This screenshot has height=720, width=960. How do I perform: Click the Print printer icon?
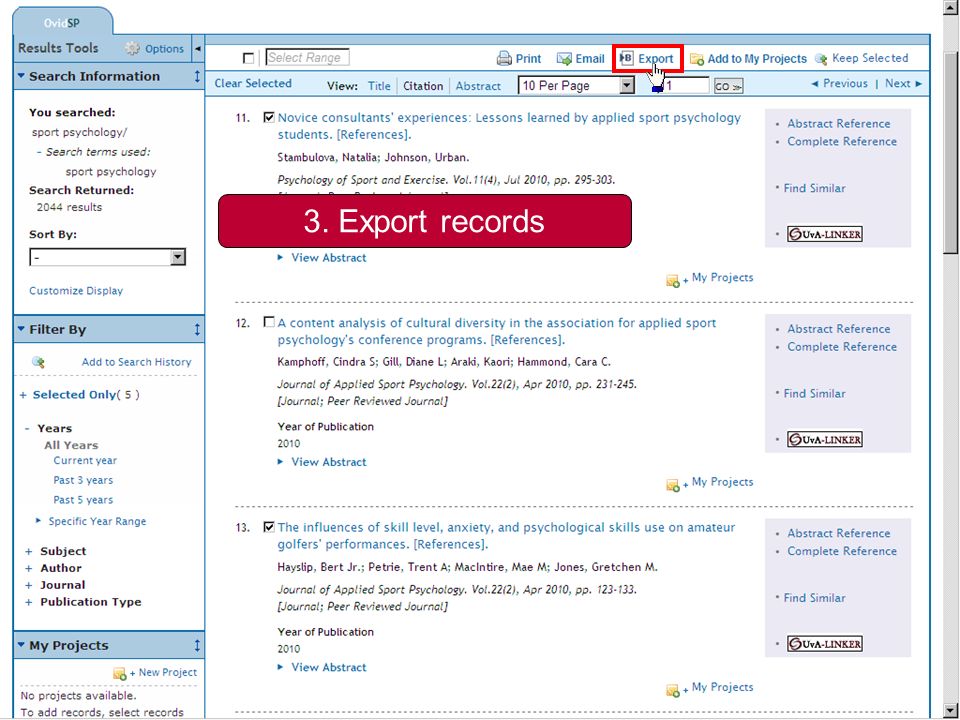point(504,59)
